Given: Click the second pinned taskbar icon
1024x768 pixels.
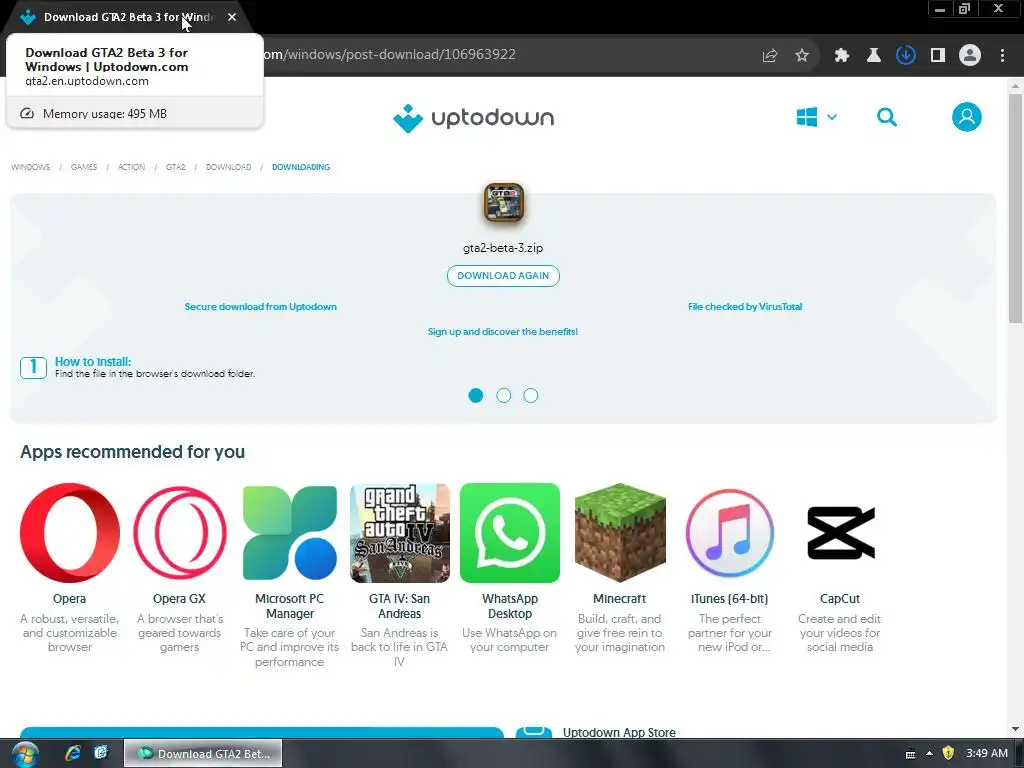Looking at the screenshot, I should click(x=101, y=753).
